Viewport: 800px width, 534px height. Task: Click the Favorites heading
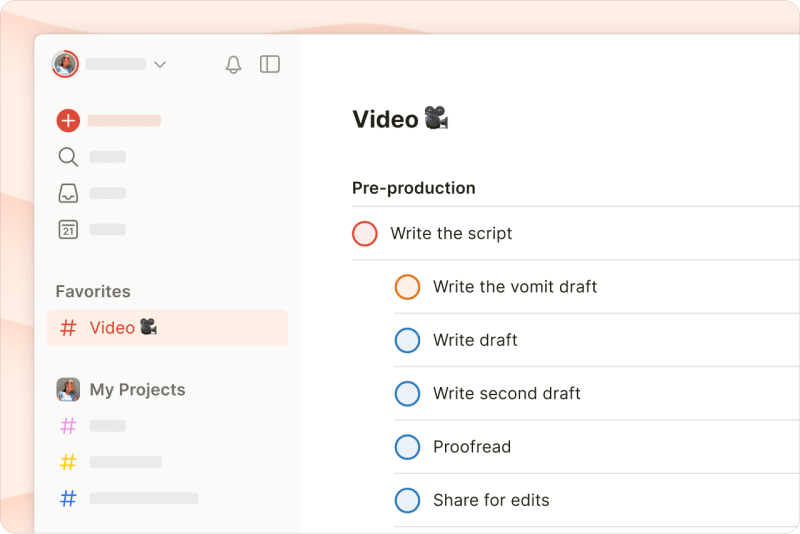[93, 291]
